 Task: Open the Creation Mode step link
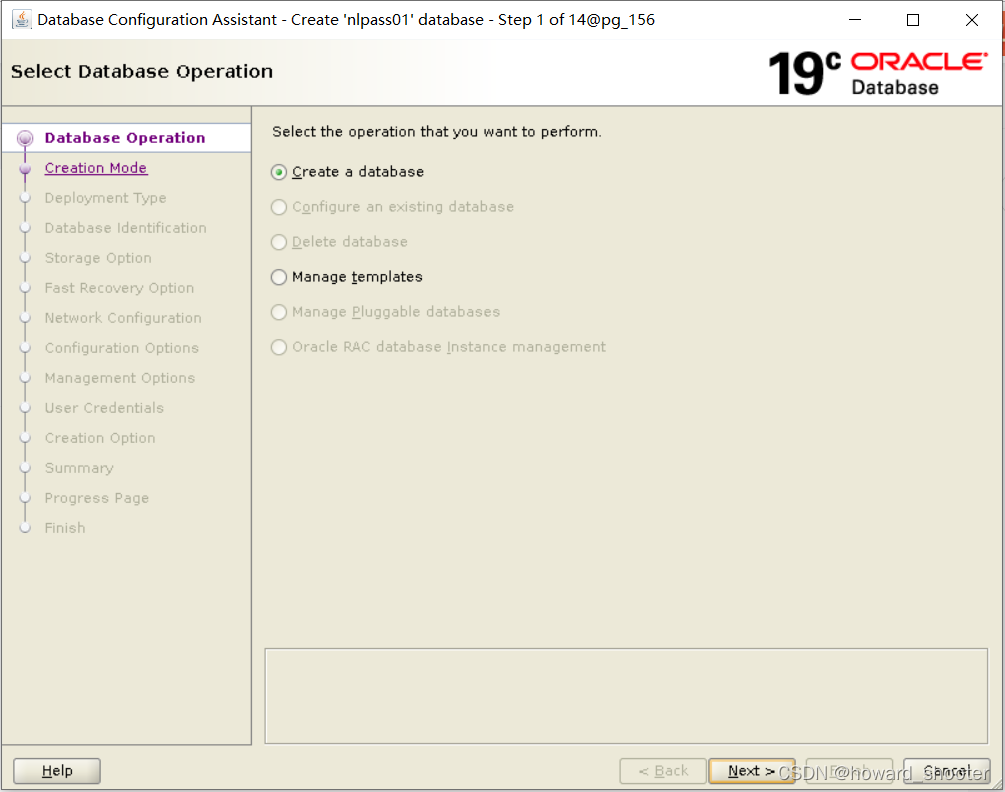pyautogui.click(x=96, y=168)
